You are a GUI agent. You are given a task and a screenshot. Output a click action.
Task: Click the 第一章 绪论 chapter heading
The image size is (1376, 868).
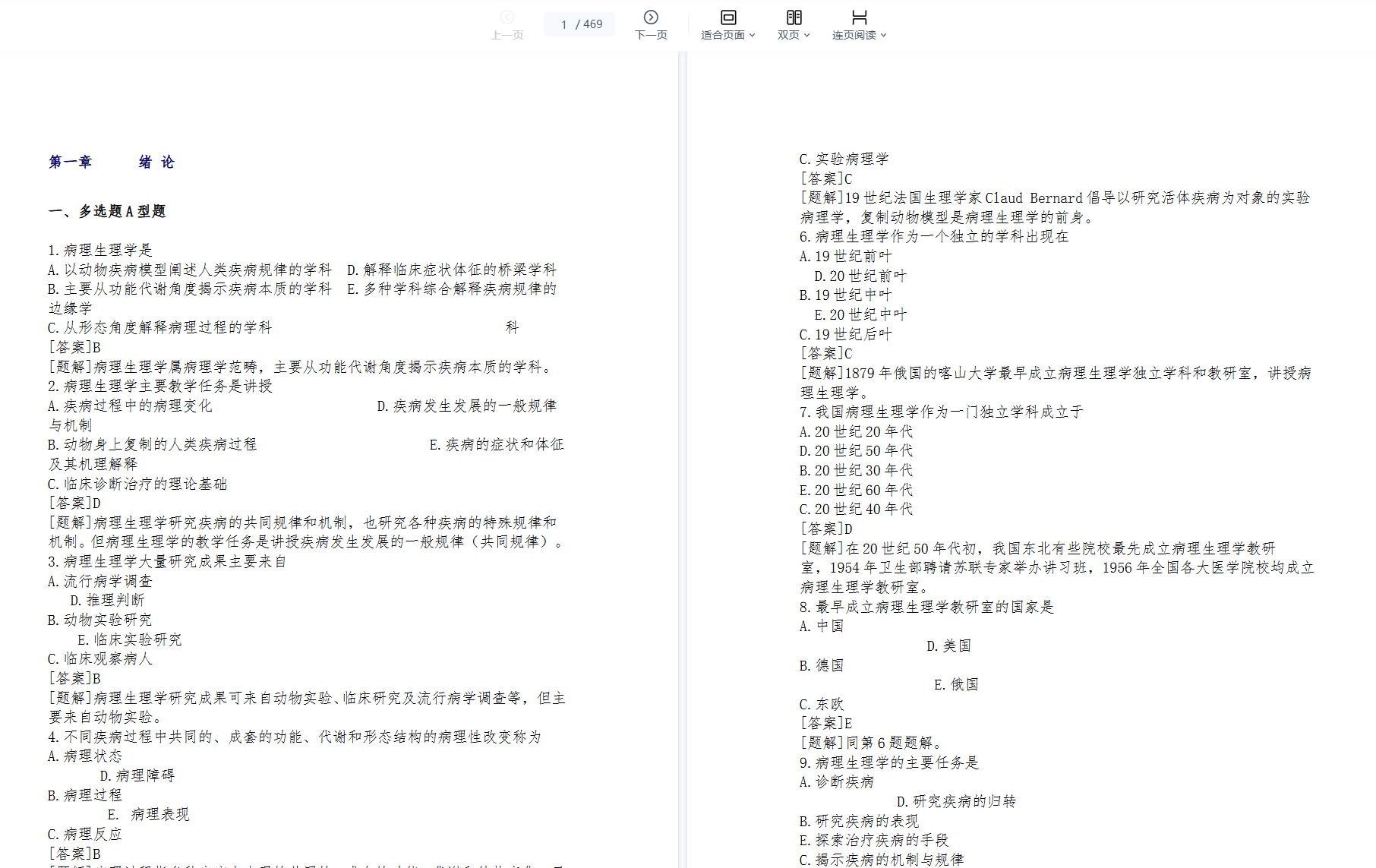click(x=112, y=162)
